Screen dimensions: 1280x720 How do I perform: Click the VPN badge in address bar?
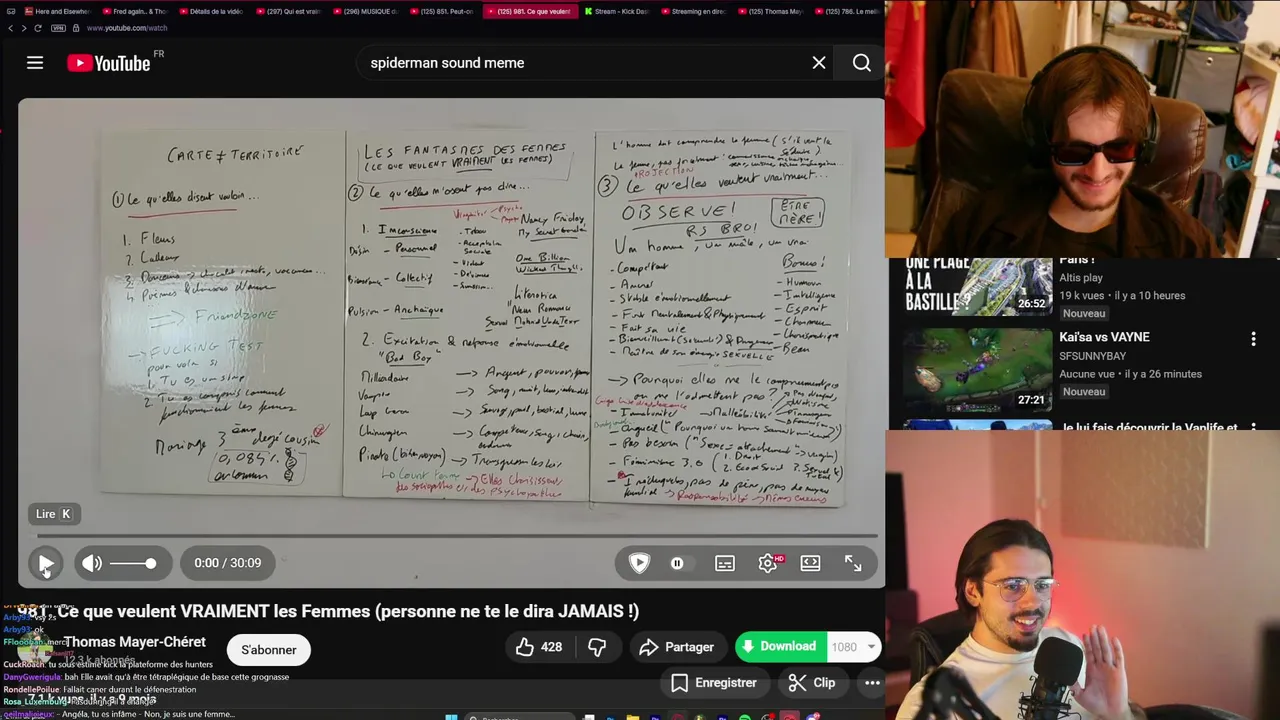[58, 28]
